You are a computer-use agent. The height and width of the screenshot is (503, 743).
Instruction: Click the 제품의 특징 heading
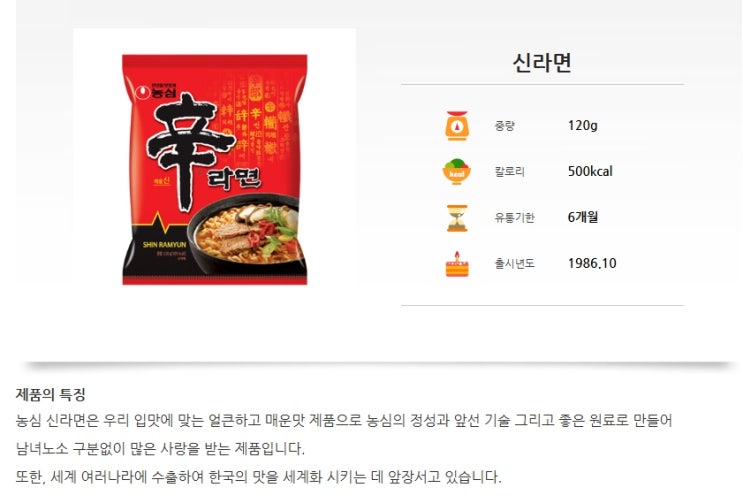click(x=50, y=394)
